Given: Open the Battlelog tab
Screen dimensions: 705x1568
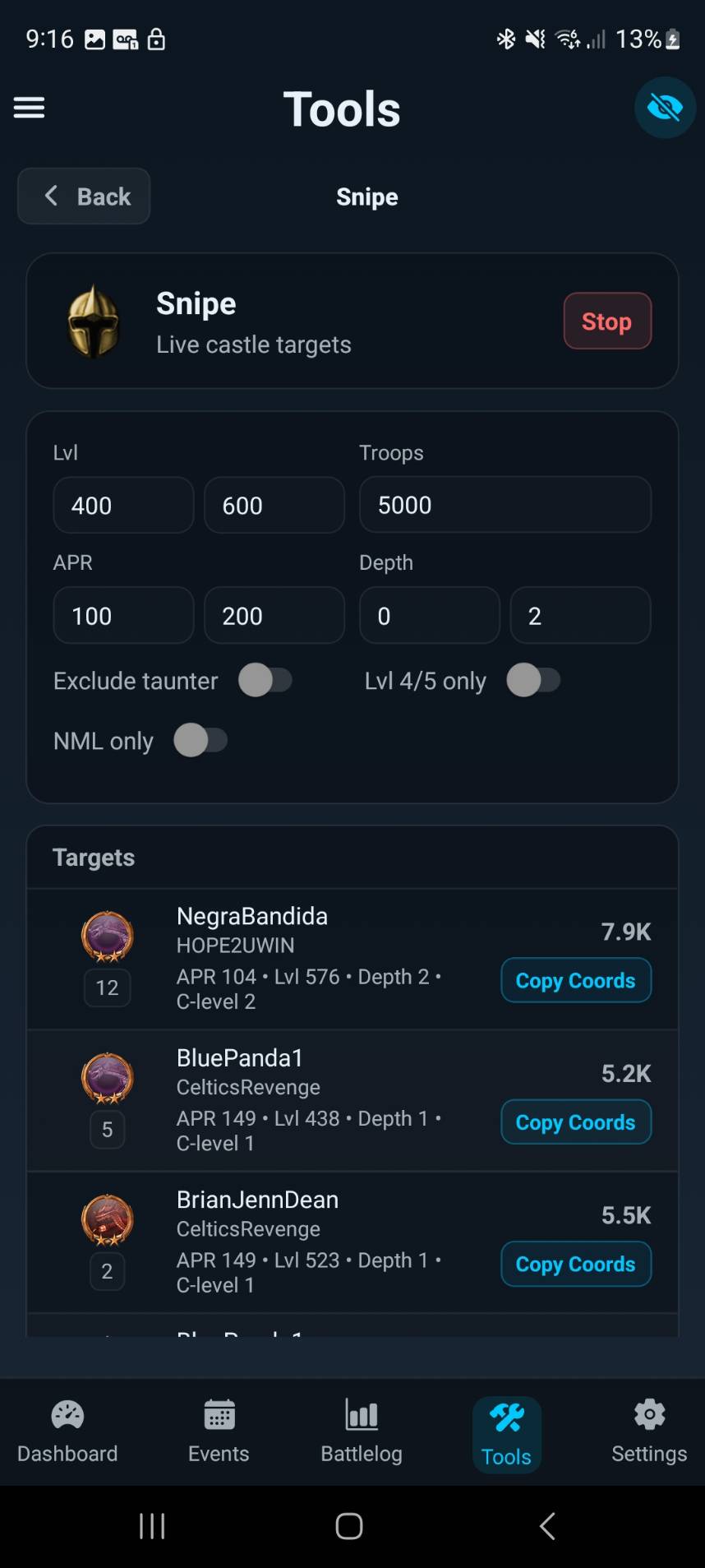Looking at the screenshot, I should point(362,1432).
